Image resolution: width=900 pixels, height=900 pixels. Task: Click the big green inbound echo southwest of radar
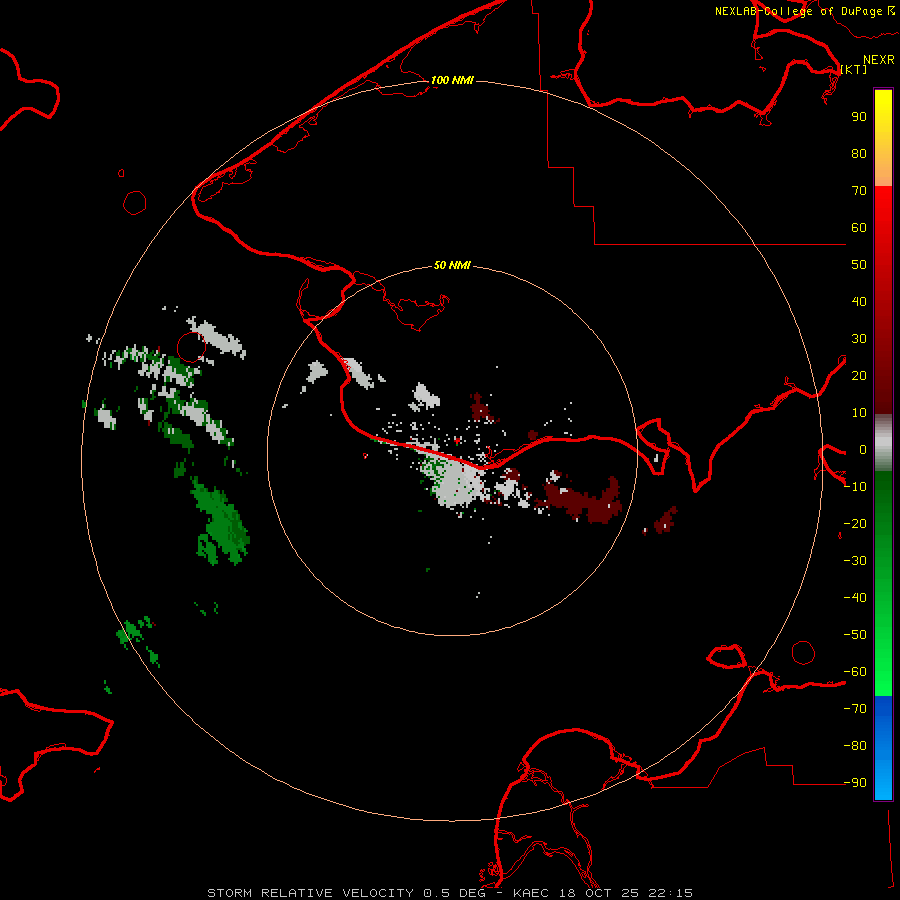click(x=221, y=522)
